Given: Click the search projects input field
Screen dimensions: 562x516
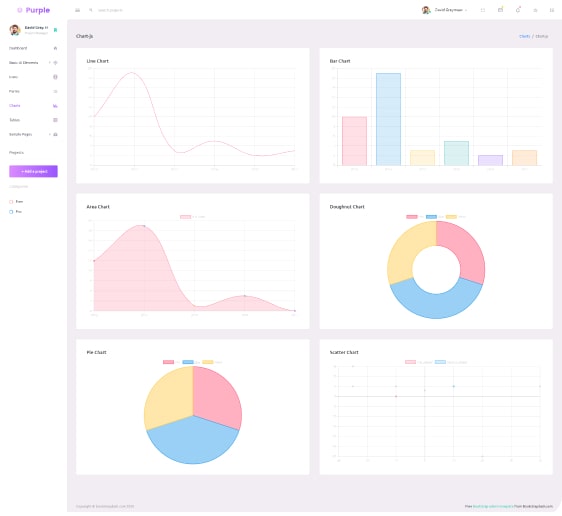Looking at the screenshot, I should click(x=118, y=10).
